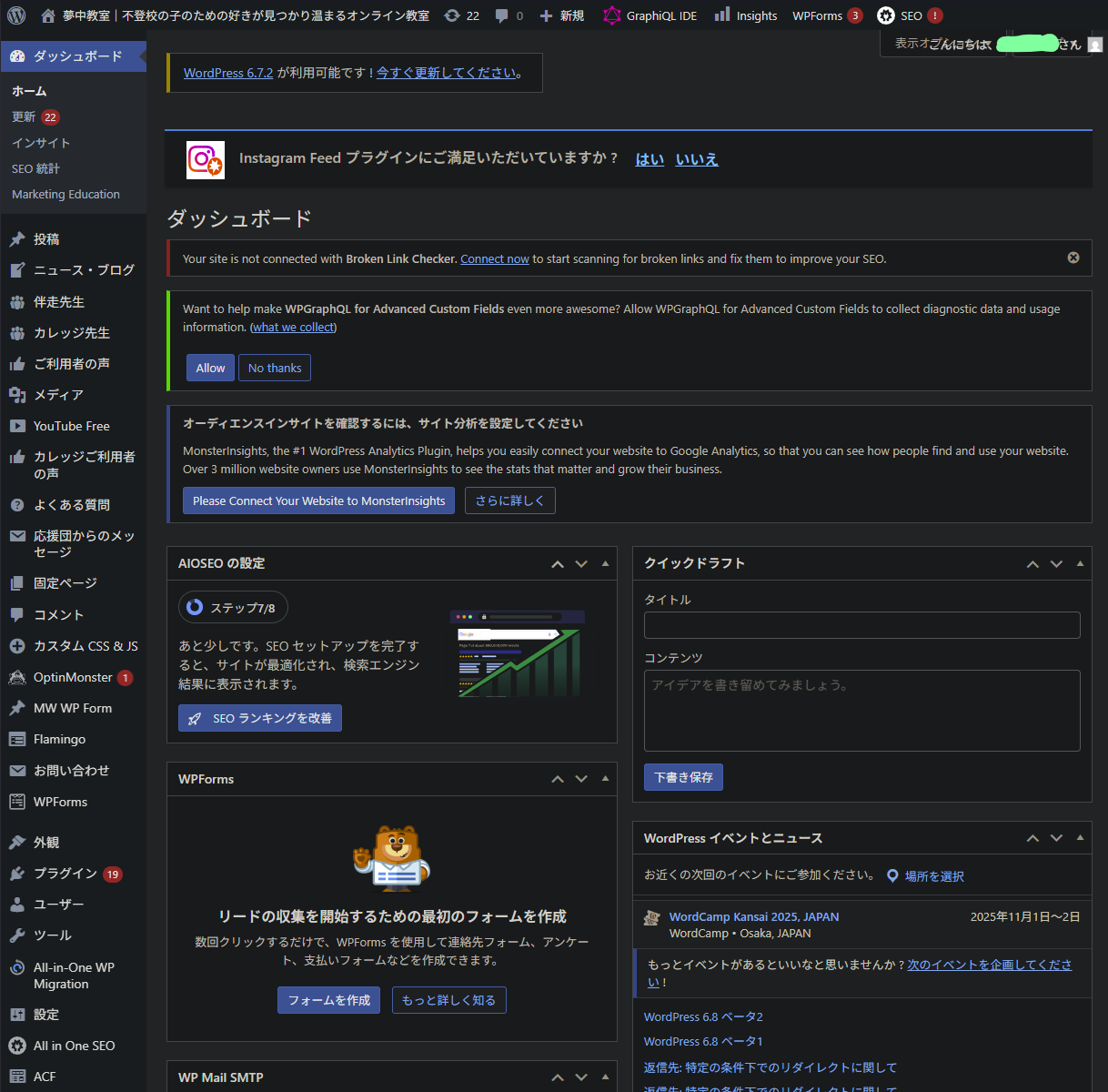This screenshot has width=1108, height=1092.
Task: Open 設定 from the sidebar menu
Action: (x=44, y=1014)
